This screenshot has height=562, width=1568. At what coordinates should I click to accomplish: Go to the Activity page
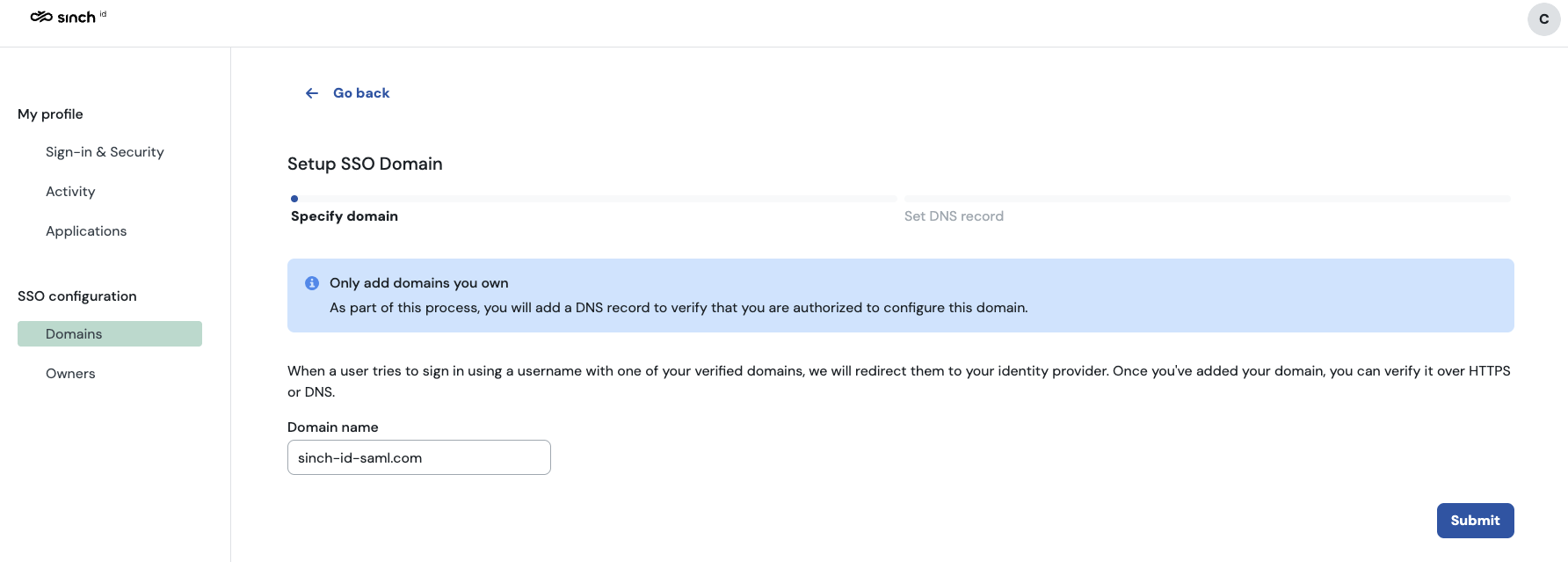click(x=70, y=192)
